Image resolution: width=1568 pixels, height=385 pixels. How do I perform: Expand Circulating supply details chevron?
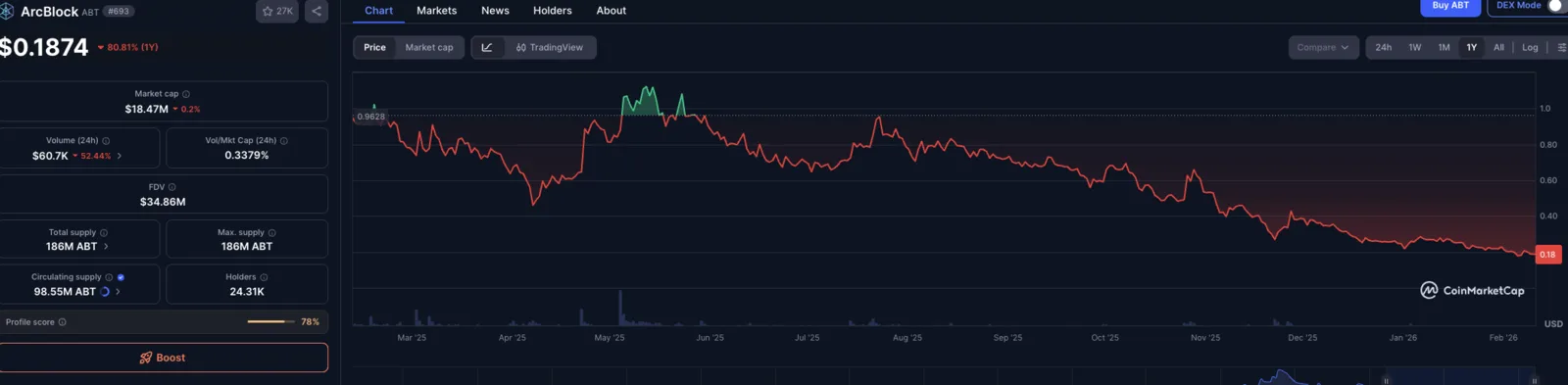pos(118,292)
